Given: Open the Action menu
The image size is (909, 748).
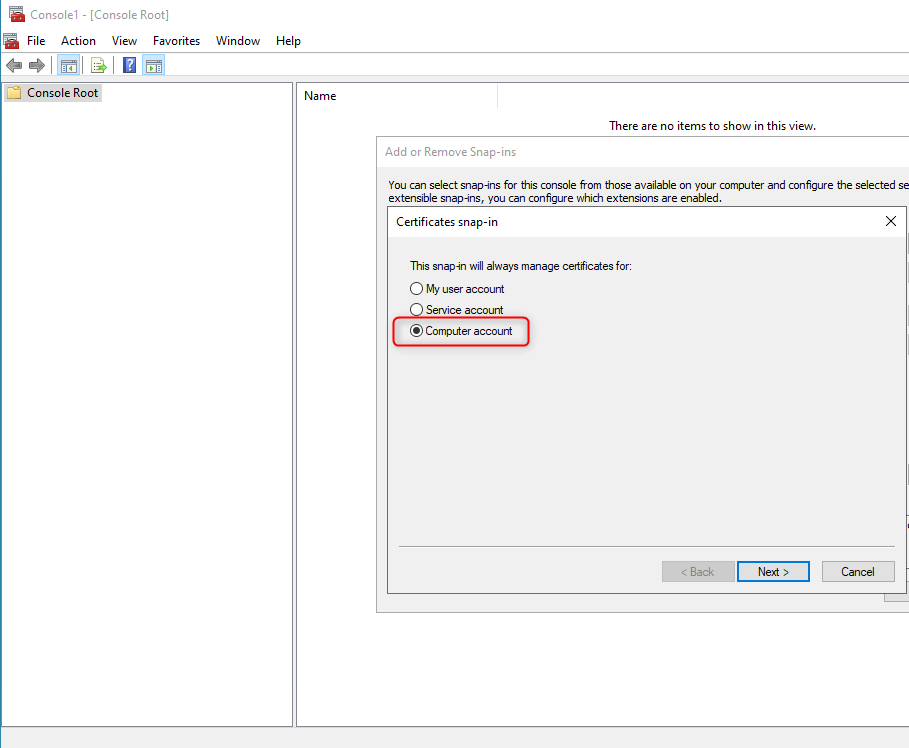Looking at the screenshot, I should 78,41.
